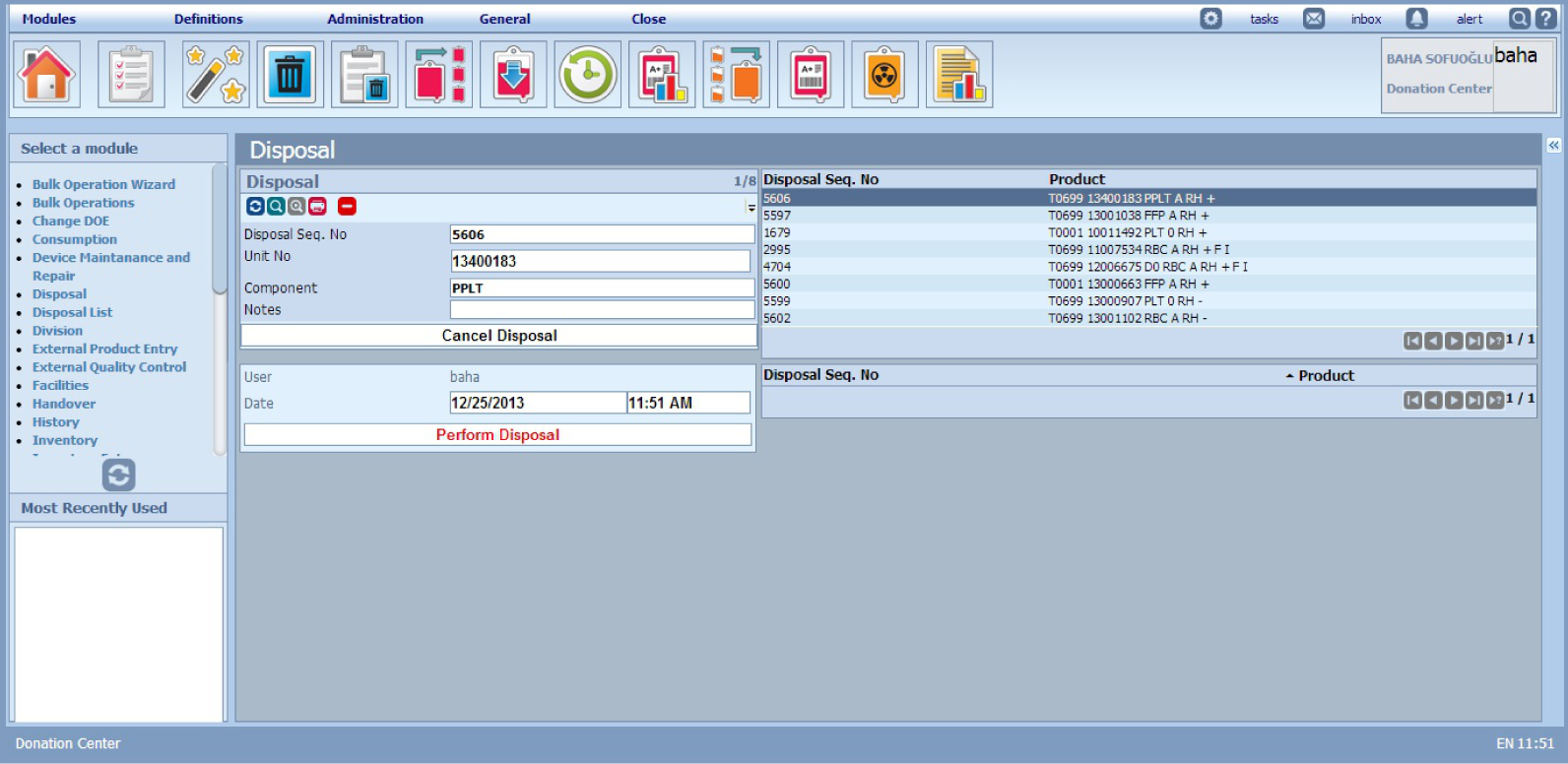Click the green clock history icon
This screenshot has height=764, width=1568.
587,75
